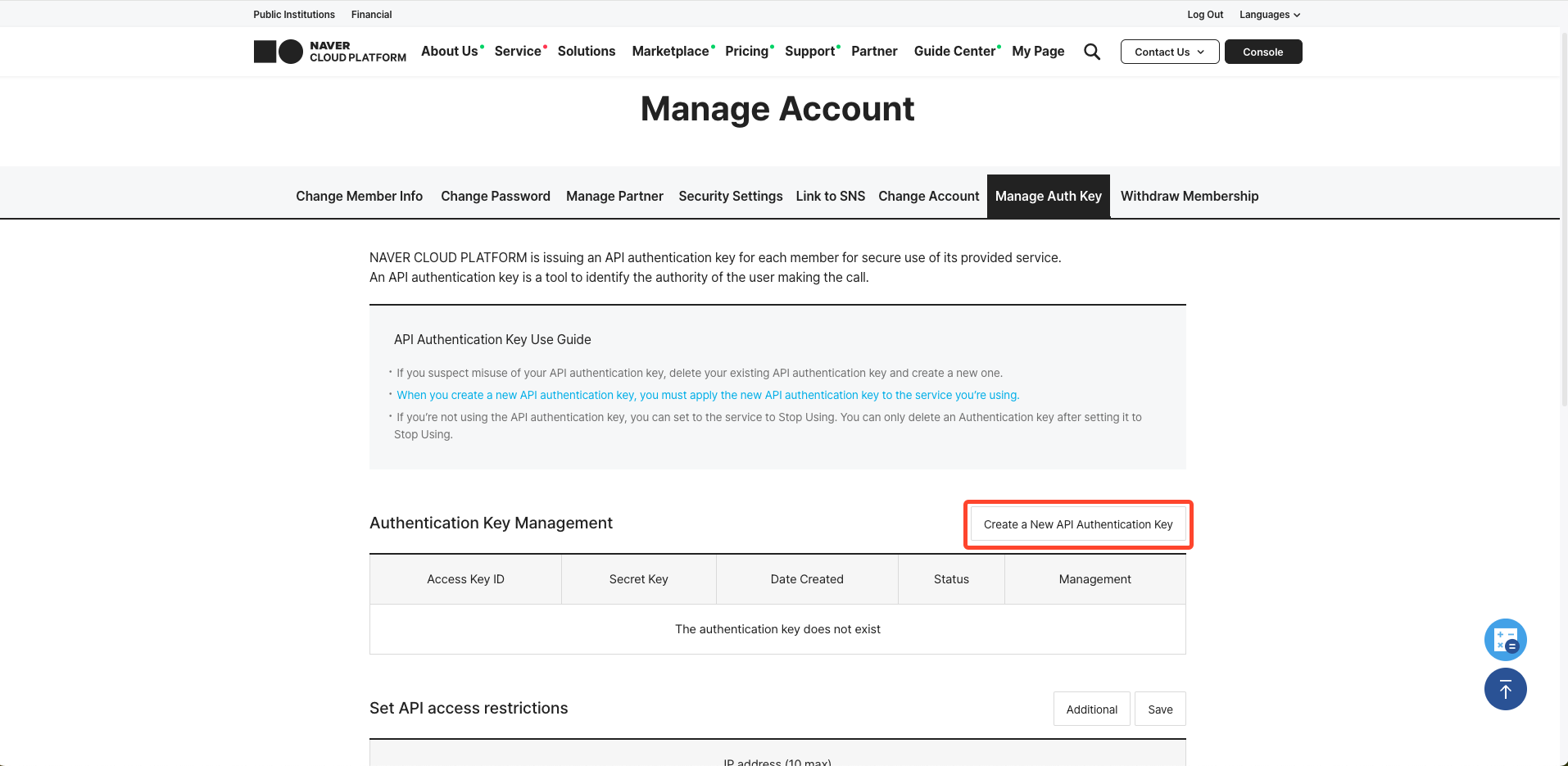Open the About Us menu
This screenshot has width=1568, height=766.
pos(450,51)
